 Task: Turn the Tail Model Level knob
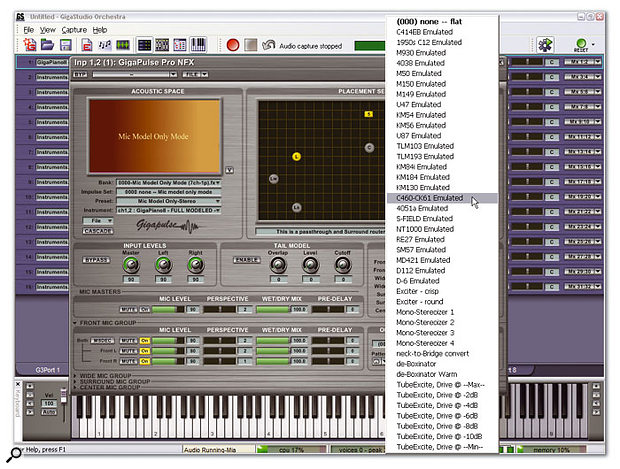point(311,265)
